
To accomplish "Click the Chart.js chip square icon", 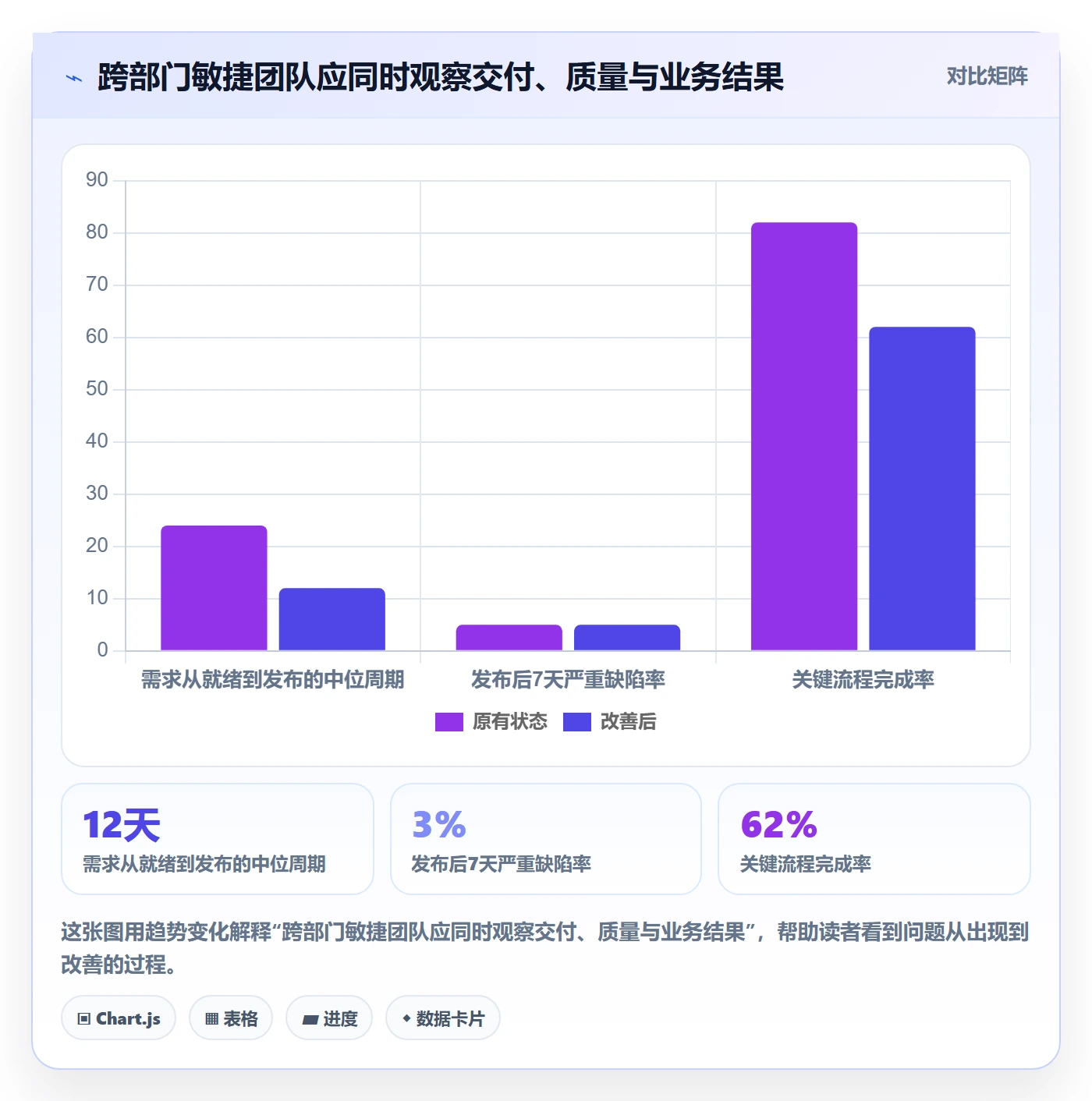I will (x=84, y=1019).
